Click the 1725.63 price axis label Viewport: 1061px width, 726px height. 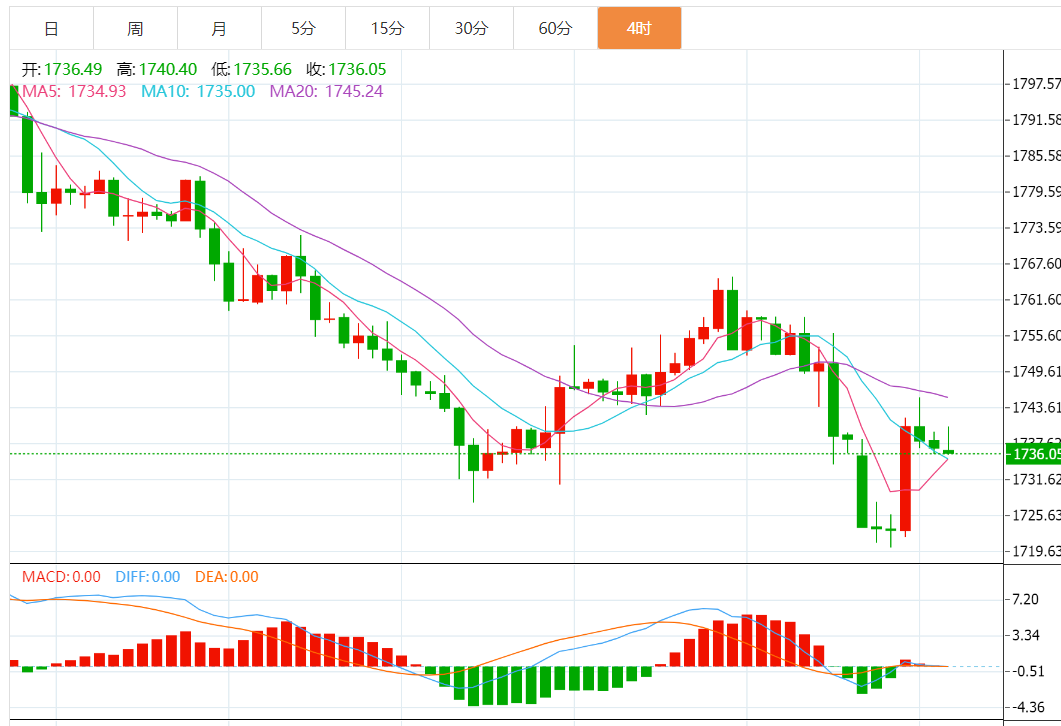click(x=1036, y=516)
